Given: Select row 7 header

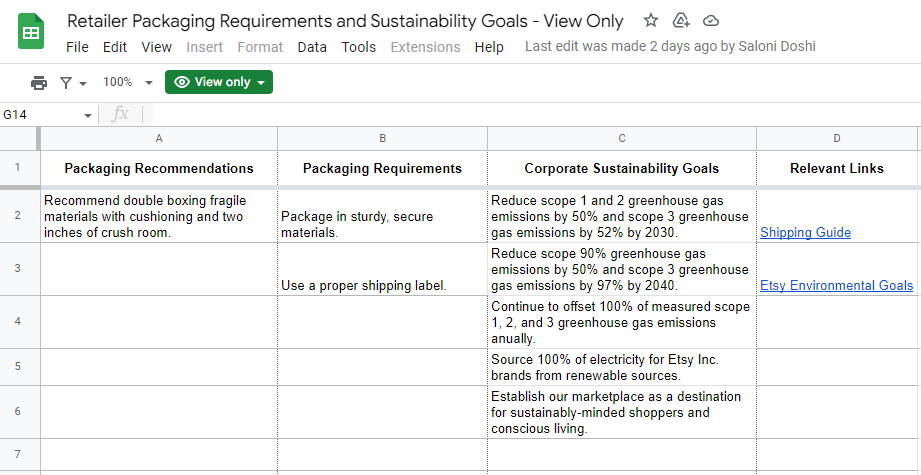Looking at the screenshot, I should tap(18, 454).
